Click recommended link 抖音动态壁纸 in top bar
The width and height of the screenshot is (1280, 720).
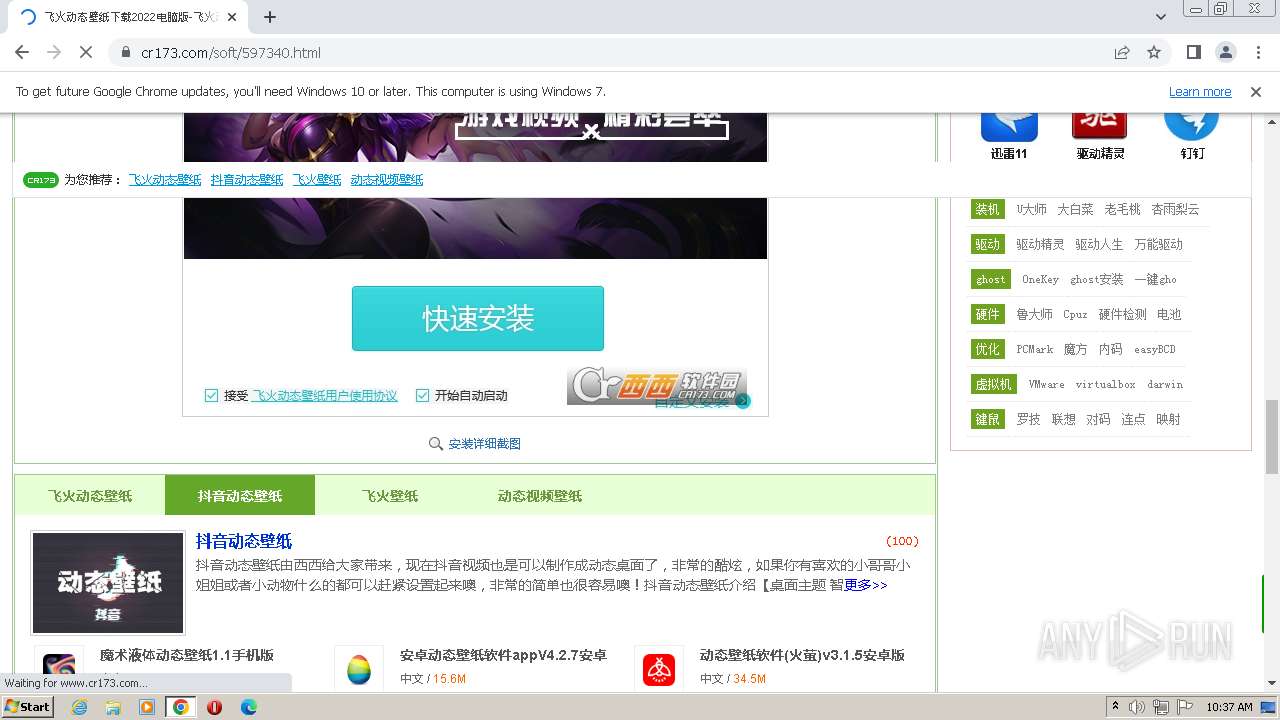pyautogui.click(x=247, y=180)
